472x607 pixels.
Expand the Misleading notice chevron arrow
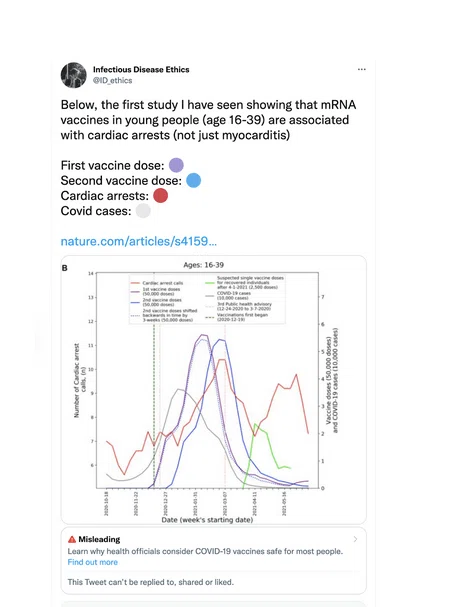[355, 539]
